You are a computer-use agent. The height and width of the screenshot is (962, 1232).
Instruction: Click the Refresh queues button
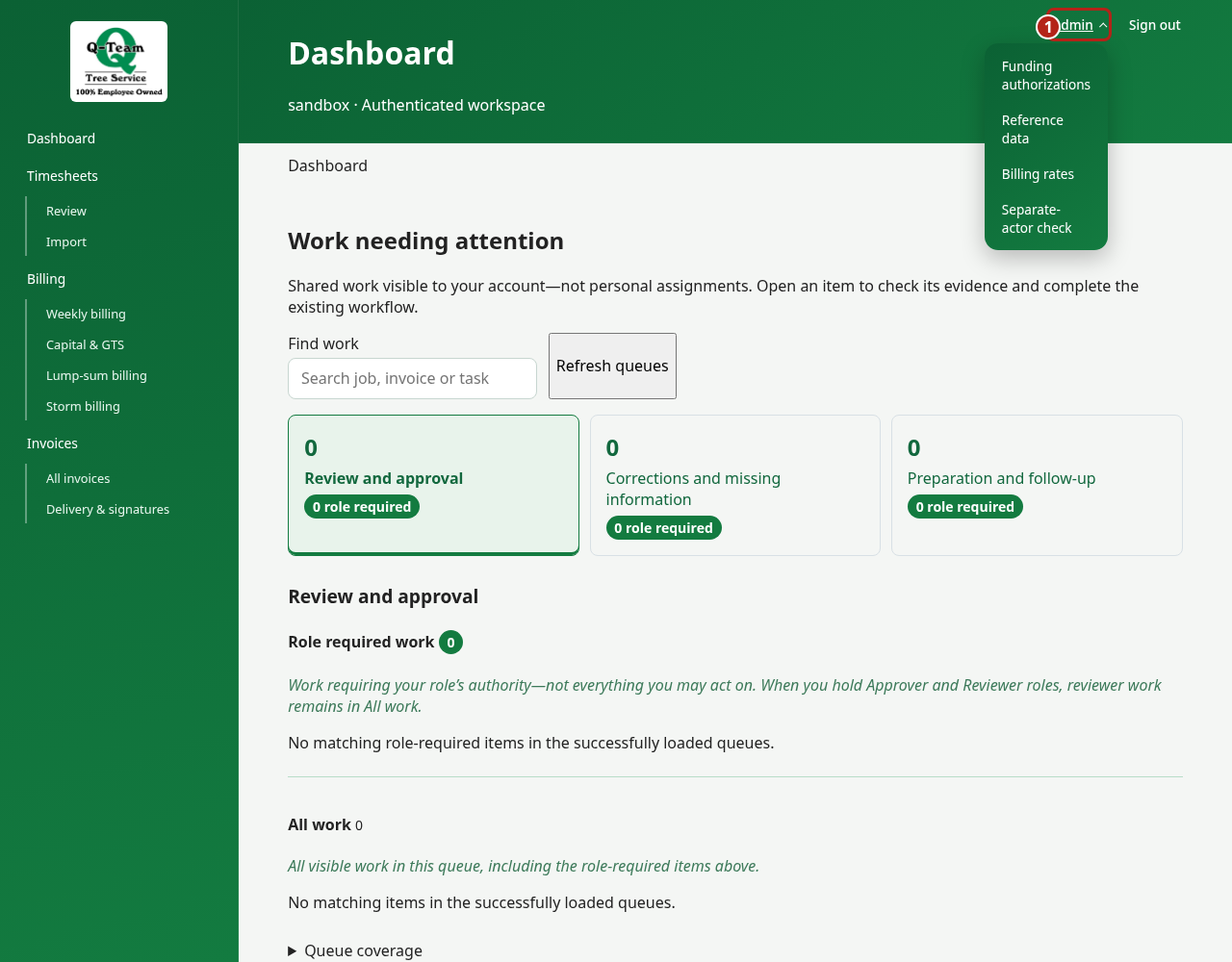pos(612,366)
